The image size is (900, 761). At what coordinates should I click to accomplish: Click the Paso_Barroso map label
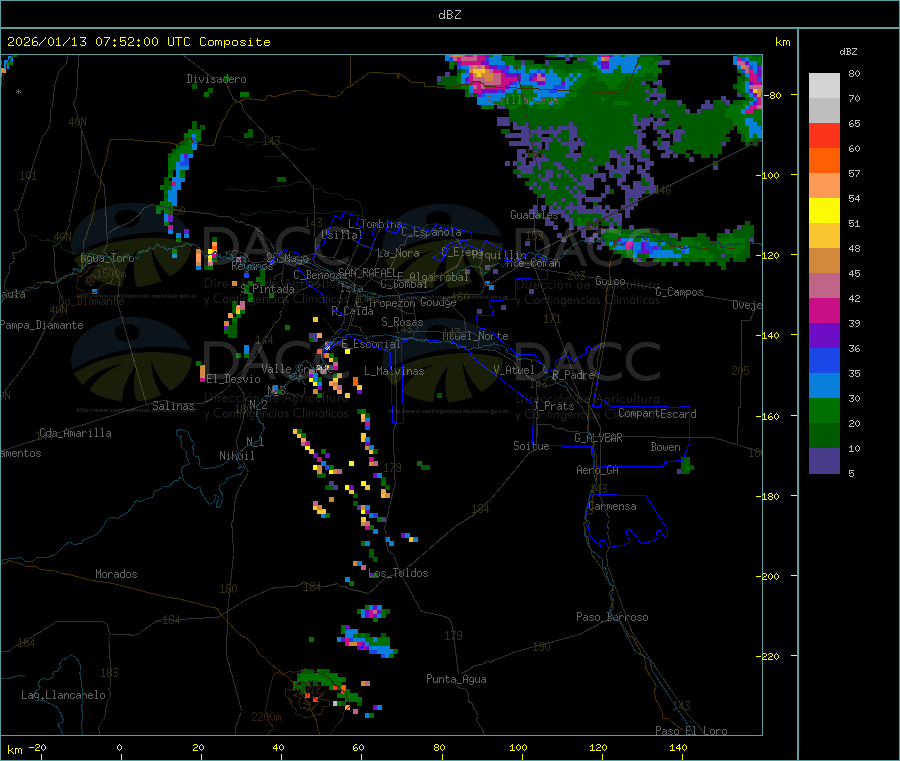point(612,617)
